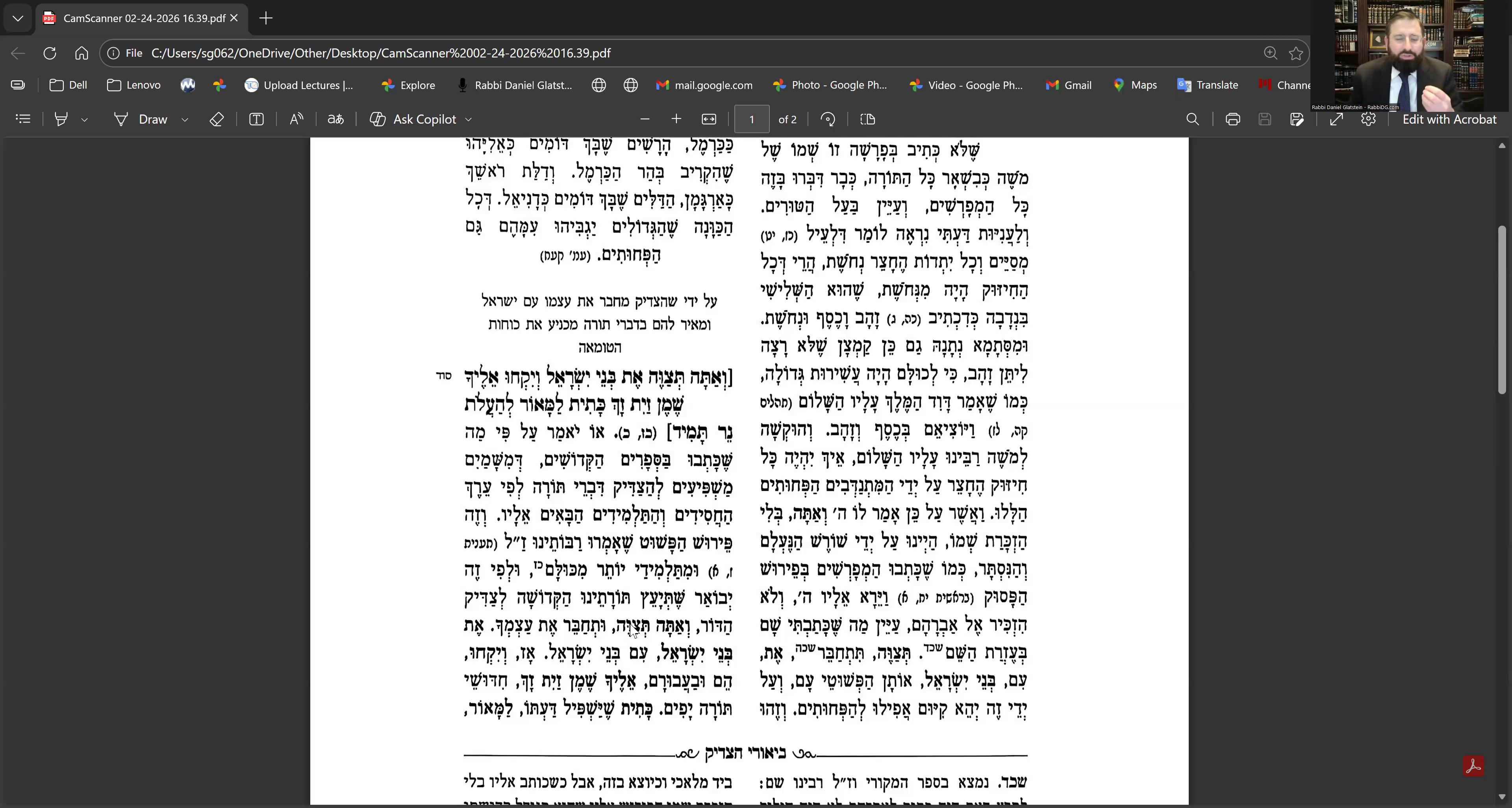The width and height of the screenshot is (1512, 808).
Task: Expand the Ask Copilot dropdown arrow
Action: [469, 120]
